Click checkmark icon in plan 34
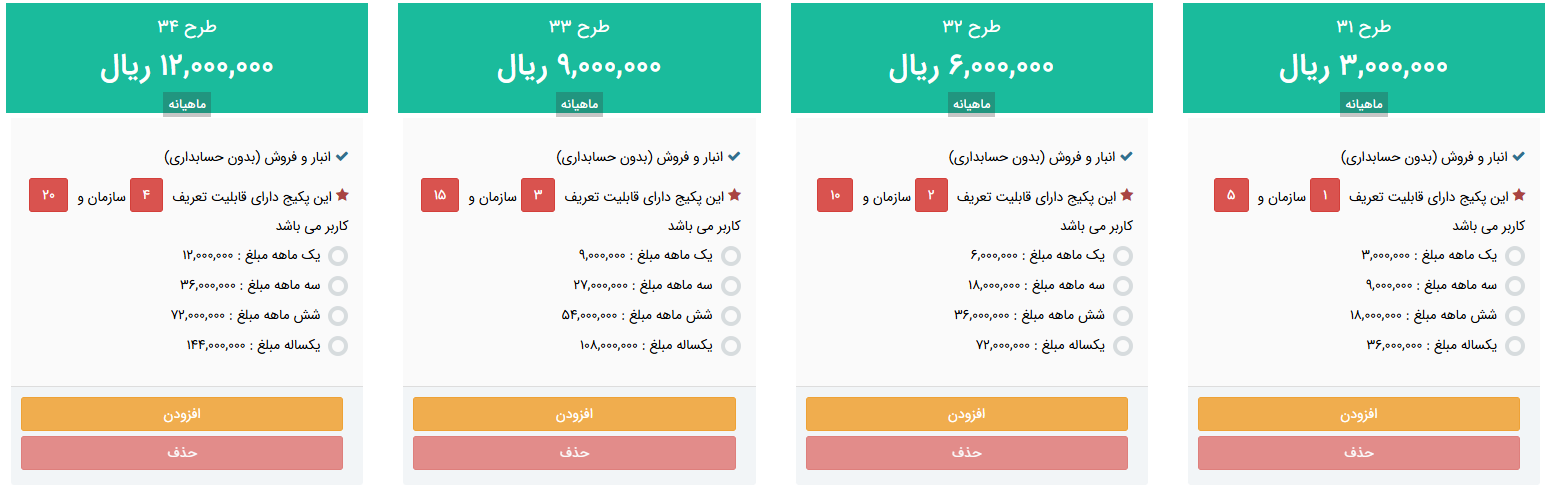 (x=342, y=157)
